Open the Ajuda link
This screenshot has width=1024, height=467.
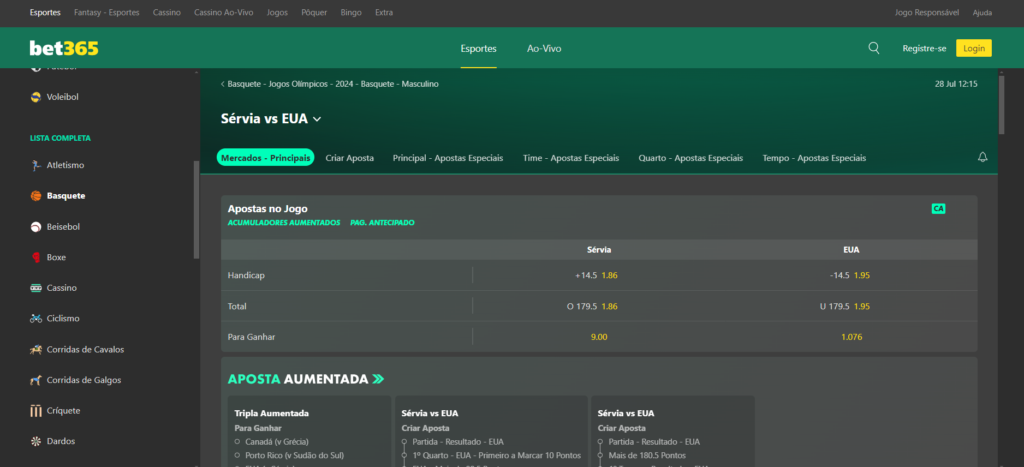982,12
